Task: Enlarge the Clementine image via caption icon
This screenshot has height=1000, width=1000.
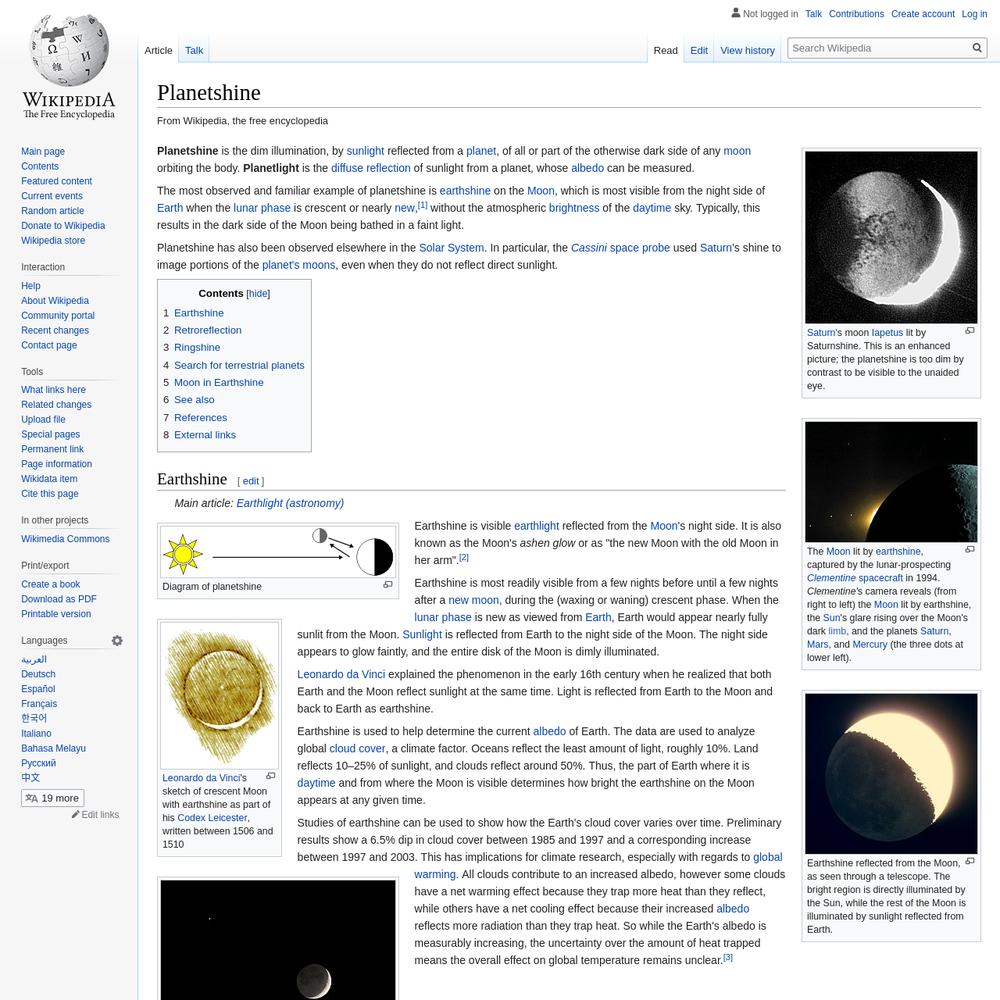Action: tap(969, 549)
